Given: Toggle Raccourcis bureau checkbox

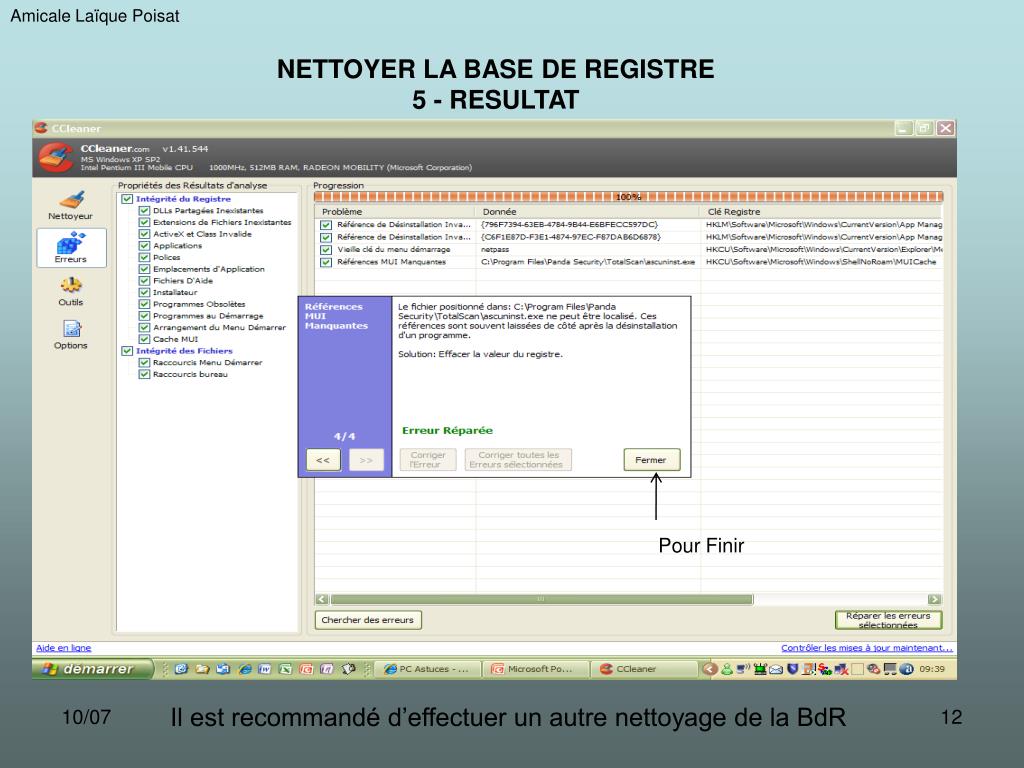Looking at the screenshot, I should [x=144, y=375].
